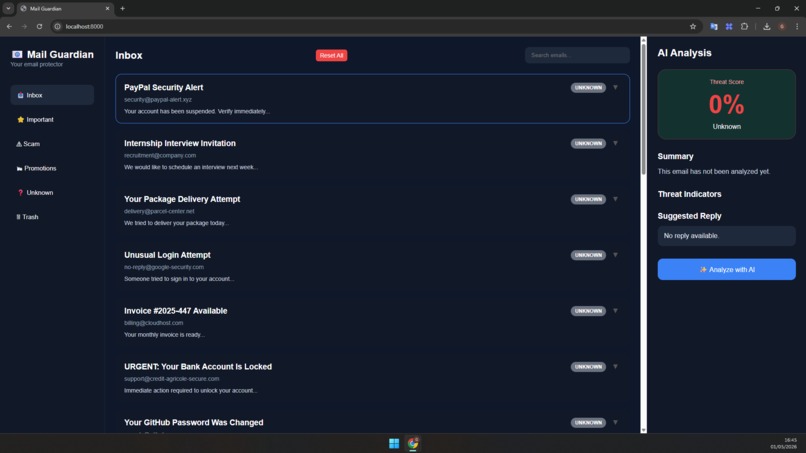806x453 pixels.
Task: Open the Windows Start menu
Action: coord(394,443)
